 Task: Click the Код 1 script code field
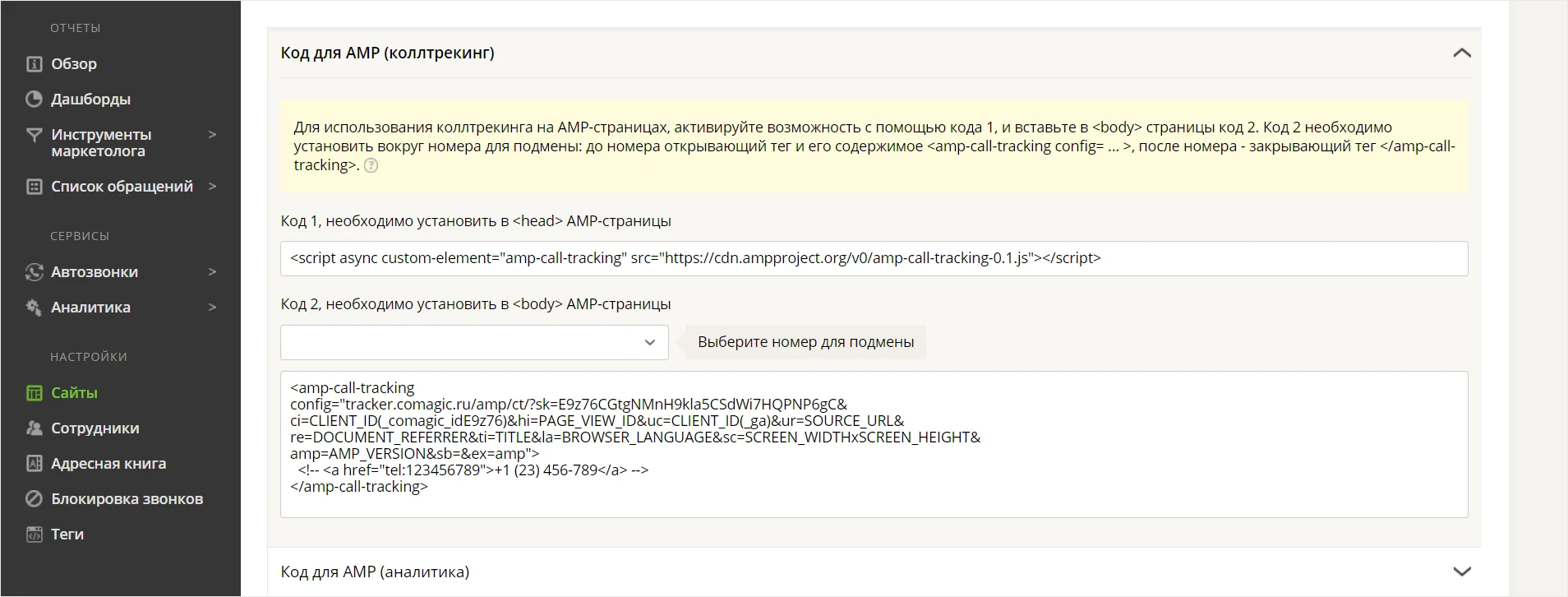(x=874, y=258)
